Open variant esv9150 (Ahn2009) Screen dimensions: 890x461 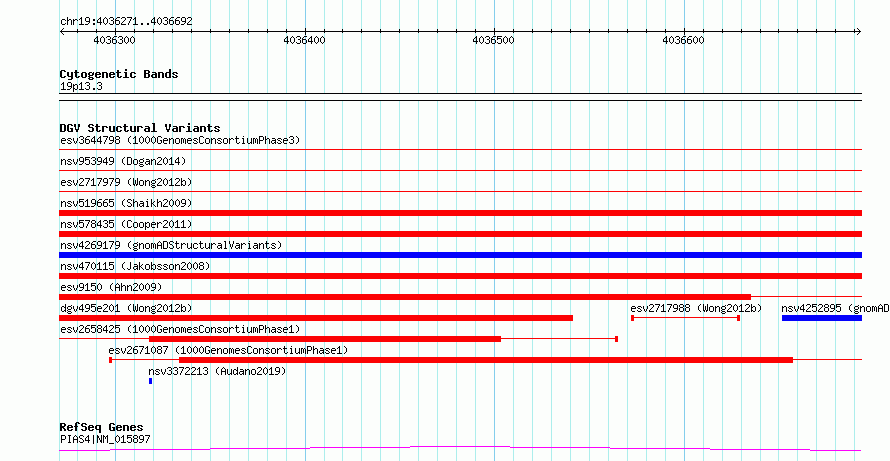click(x=111, y=287)
